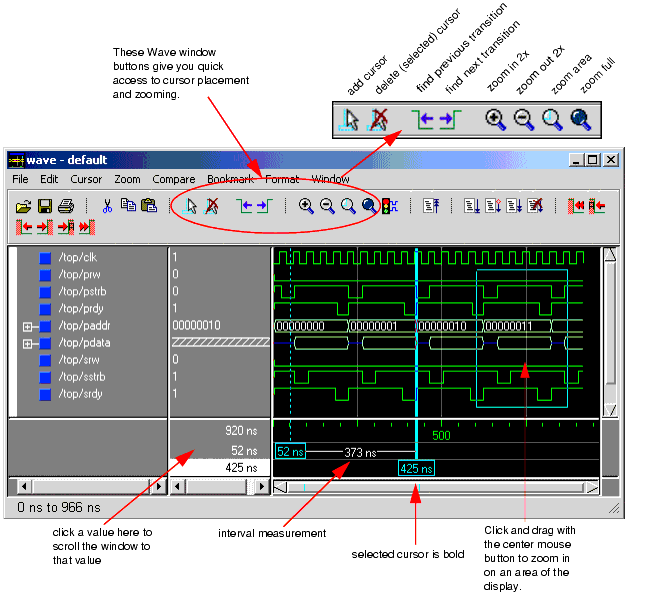Image resolution: width=657 pixels, height=607 pixels.
Task: Click the zoom full toolbar icon
Action: (369, 206)
